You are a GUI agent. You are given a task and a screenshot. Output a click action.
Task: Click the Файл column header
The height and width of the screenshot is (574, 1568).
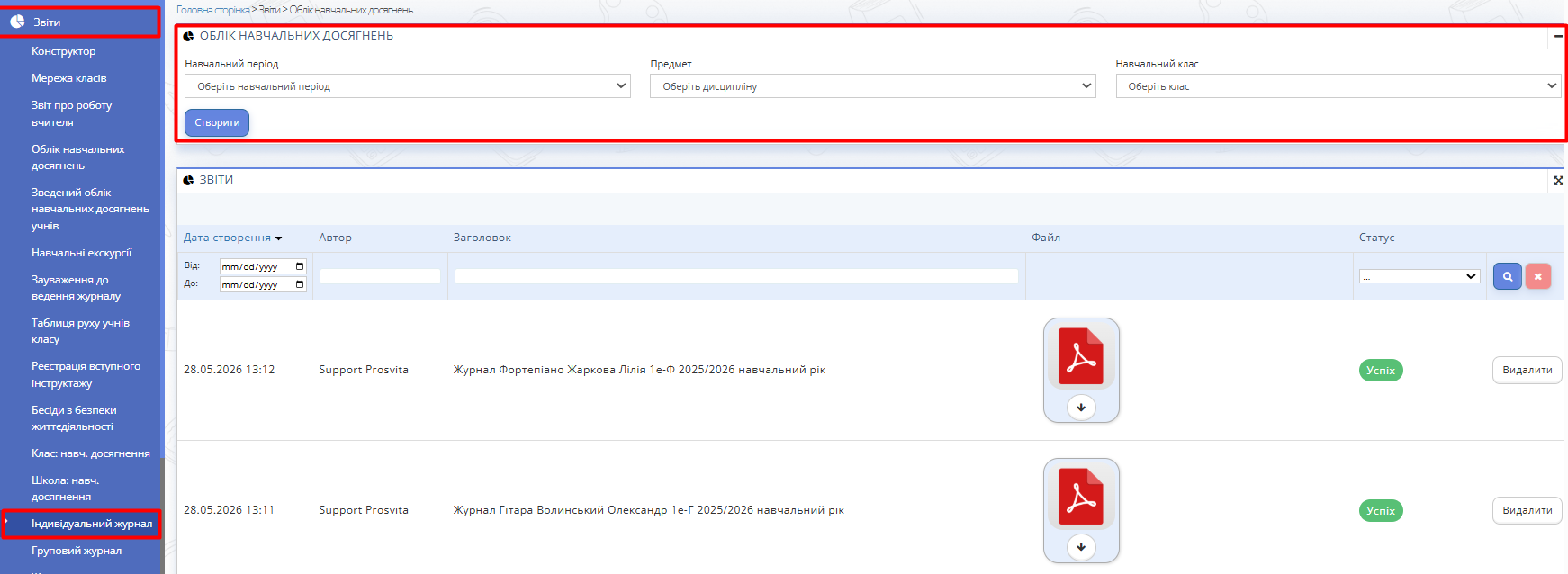coord(1046,238)
